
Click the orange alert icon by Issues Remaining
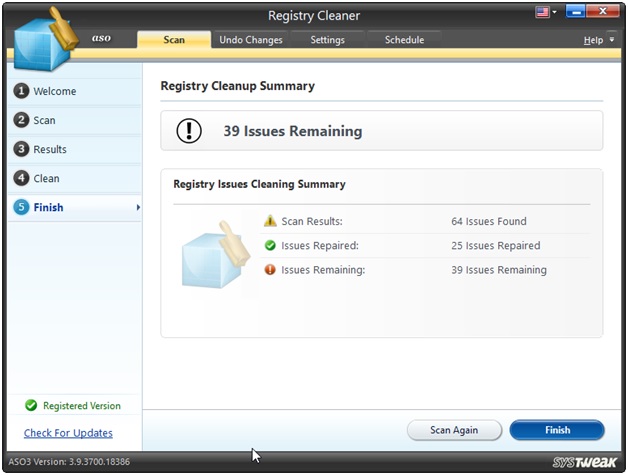[x=270, y=270]
